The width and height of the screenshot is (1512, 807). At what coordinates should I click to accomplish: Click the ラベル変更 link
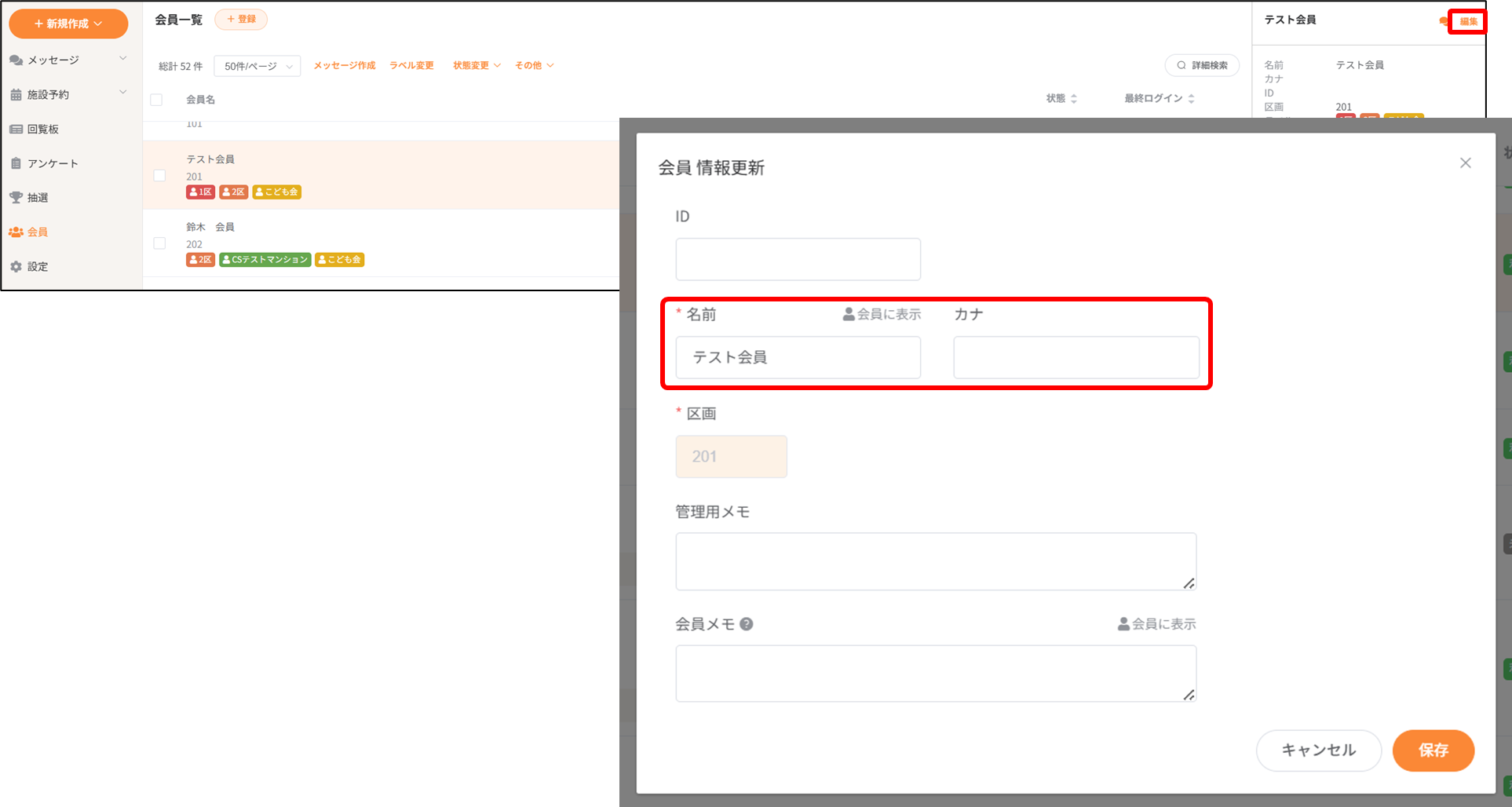point(412,65)
